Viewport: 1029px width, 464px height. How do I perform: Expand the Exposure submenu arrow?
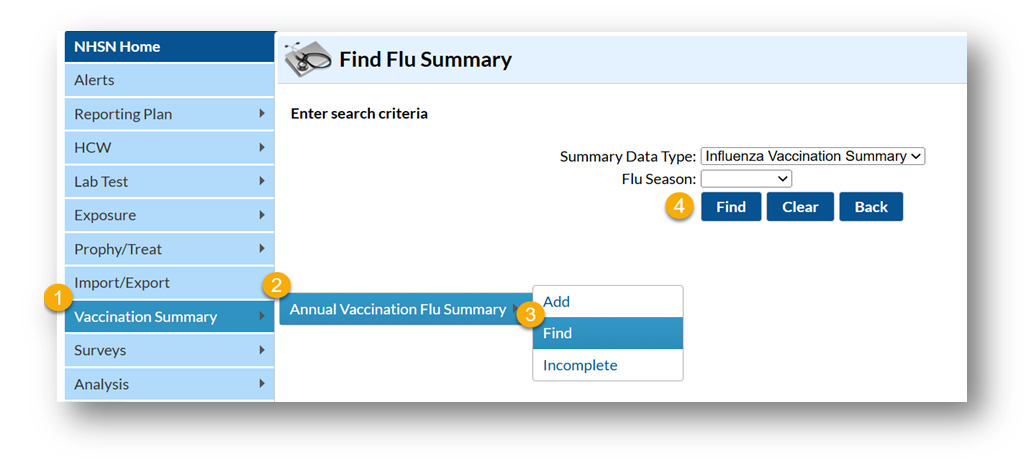[262, 214]
